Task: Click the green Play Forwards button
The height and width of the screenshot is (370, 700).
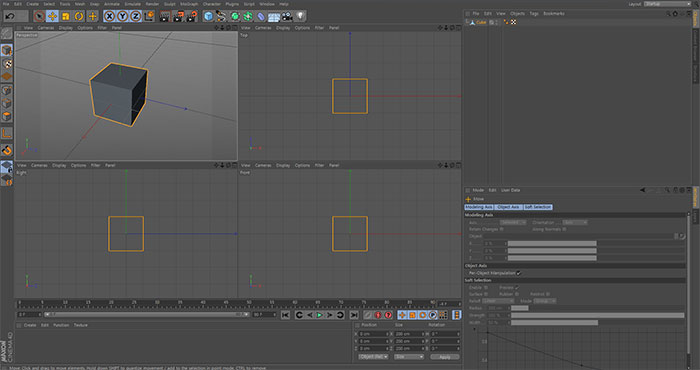Action: [320, 315]
